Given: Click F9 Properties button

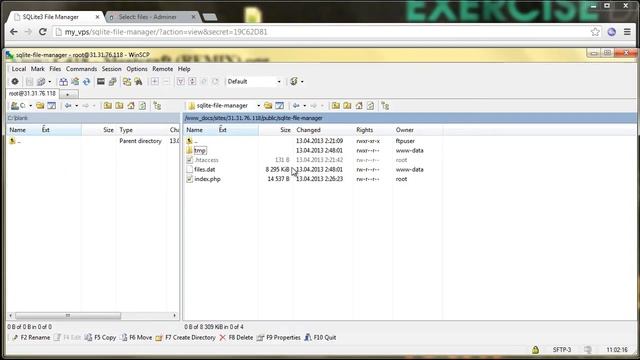Looking at the screenshot, I should click(x=279, y=338).
